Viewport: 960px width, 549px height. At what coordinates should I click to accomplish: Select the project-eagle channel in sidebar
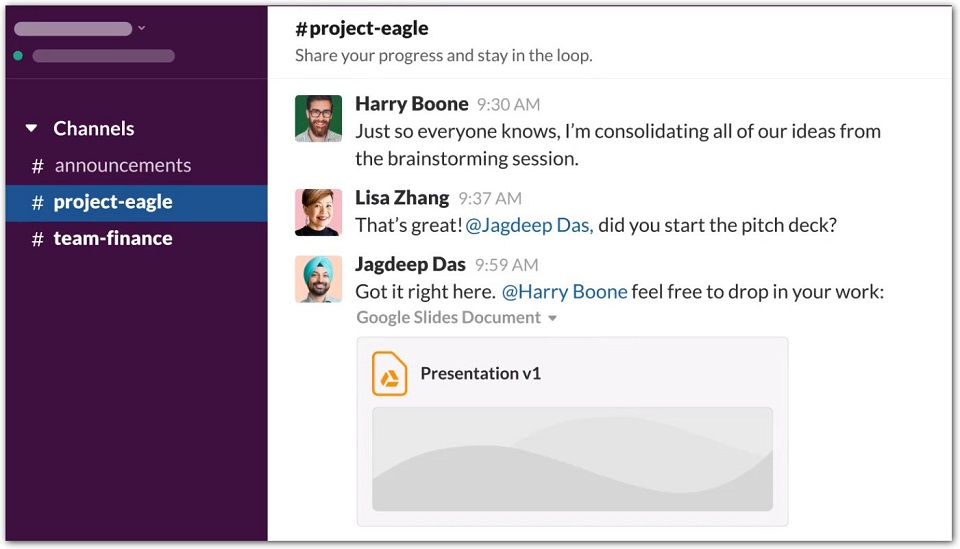(112, 202)
